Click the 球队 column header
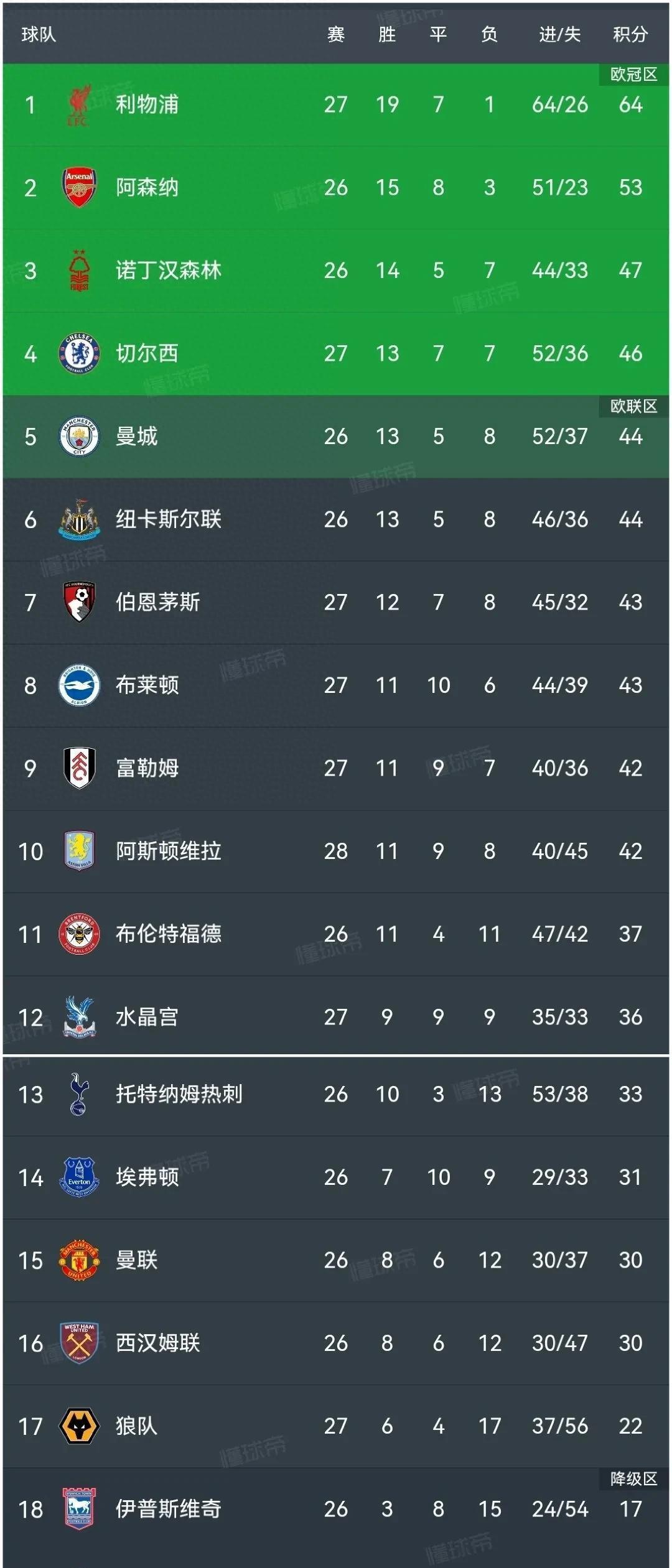The width and height of the screenshot is (672, 1568). (x=39, y=34)
